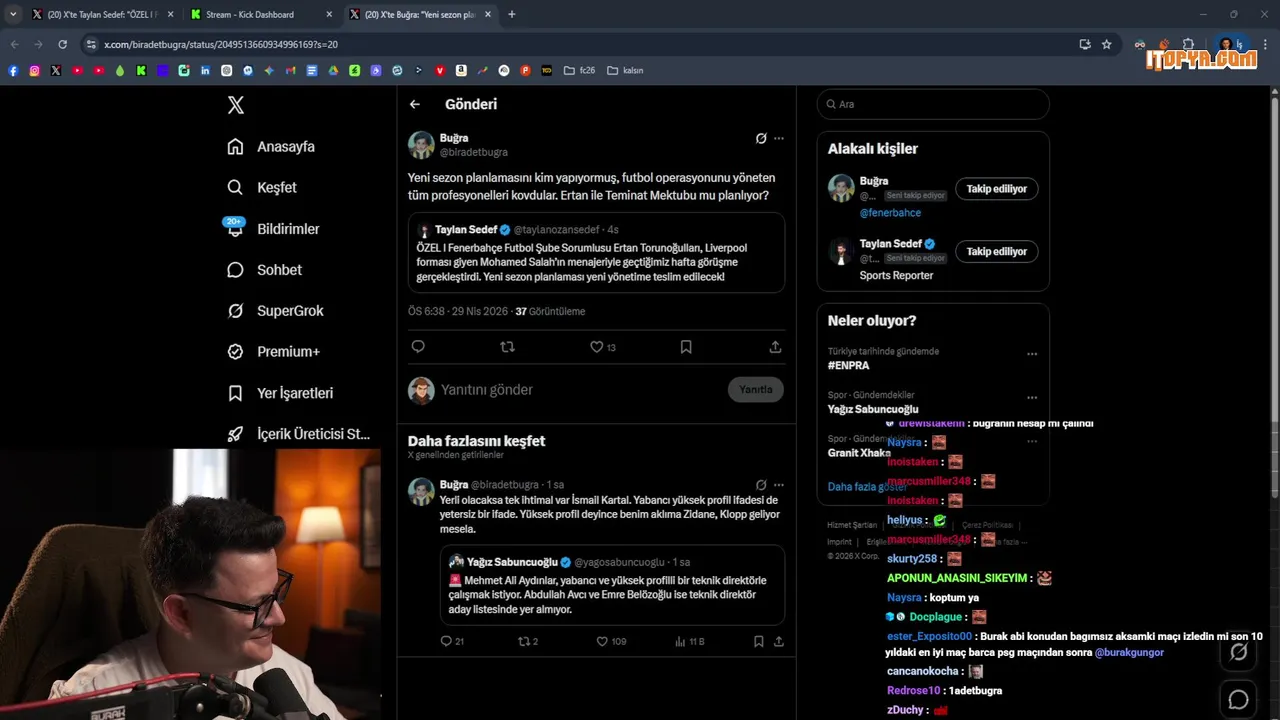The height and width of the screenshot is (720, 1280).
Task: Open floating Grok button at bottom right
Action: [x=1238, y=653]
